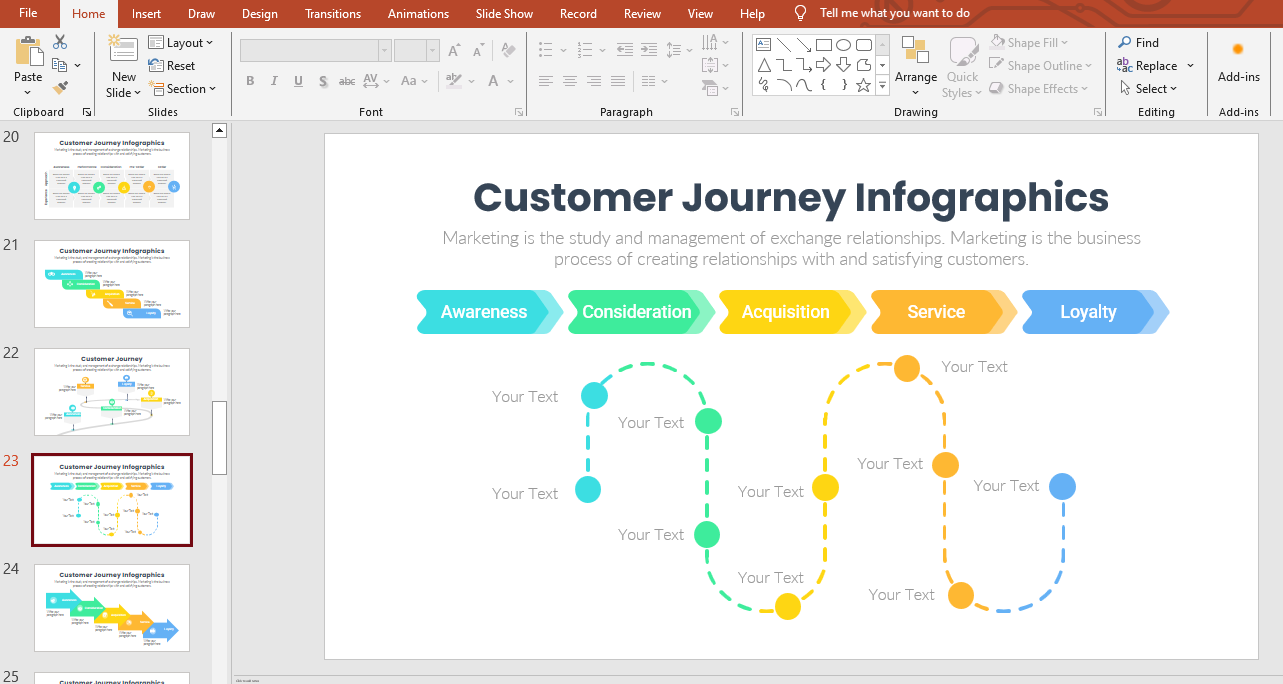Open the Animations tab
1283x684 pixels.
coord(419,13)
